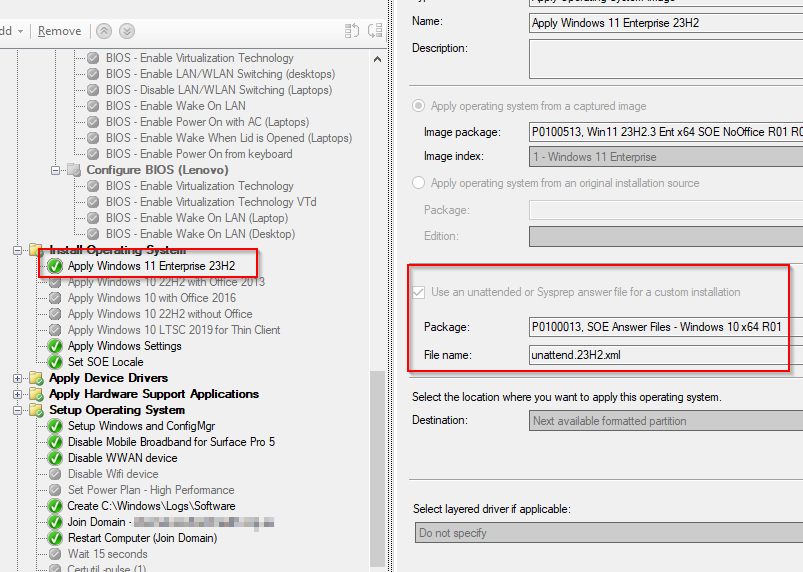Select BIOS - Enable Wake On LAN (Laptop)

197,218
